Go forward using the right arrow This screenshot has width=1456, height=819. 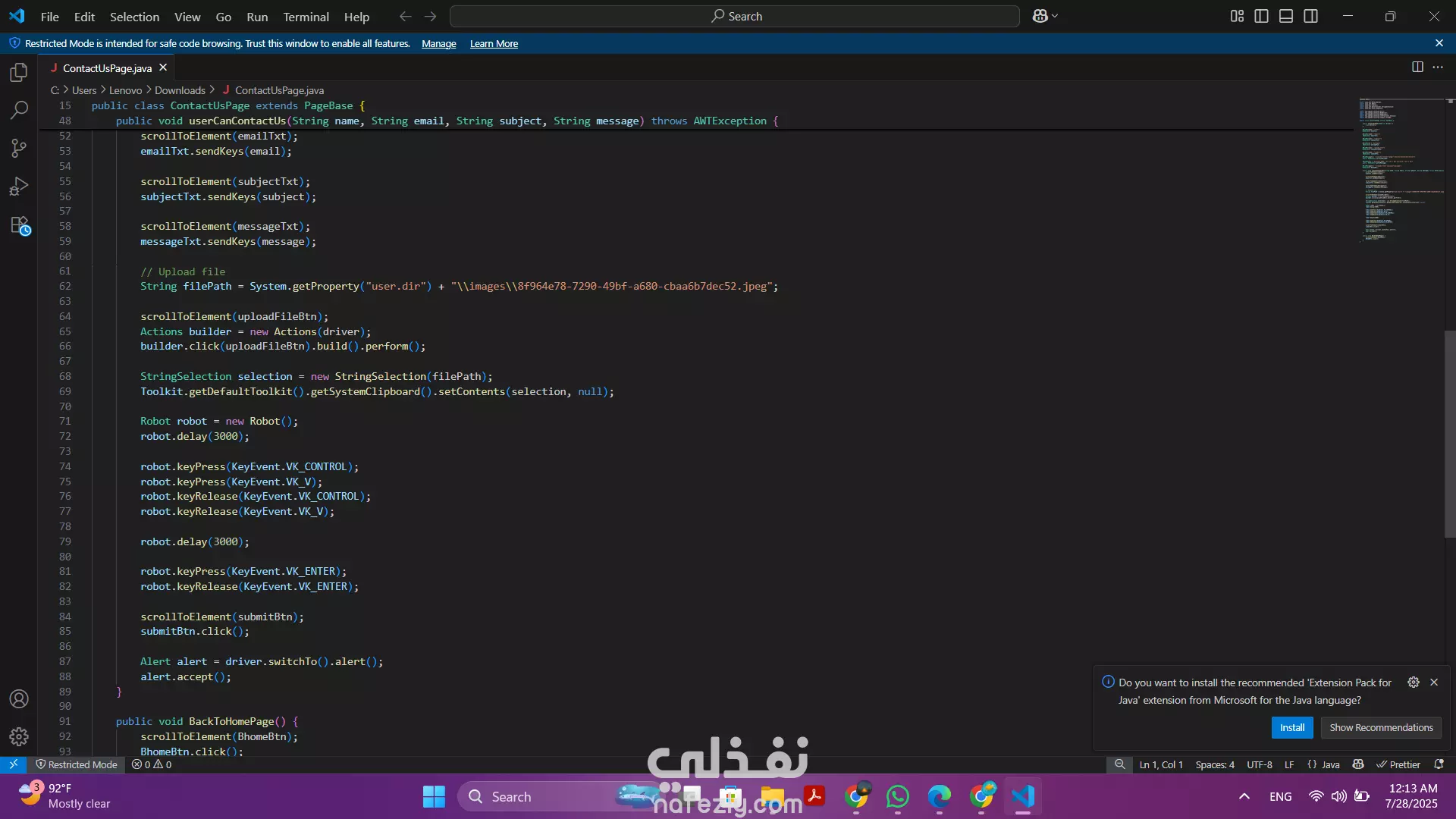click(x=430, y=16)
